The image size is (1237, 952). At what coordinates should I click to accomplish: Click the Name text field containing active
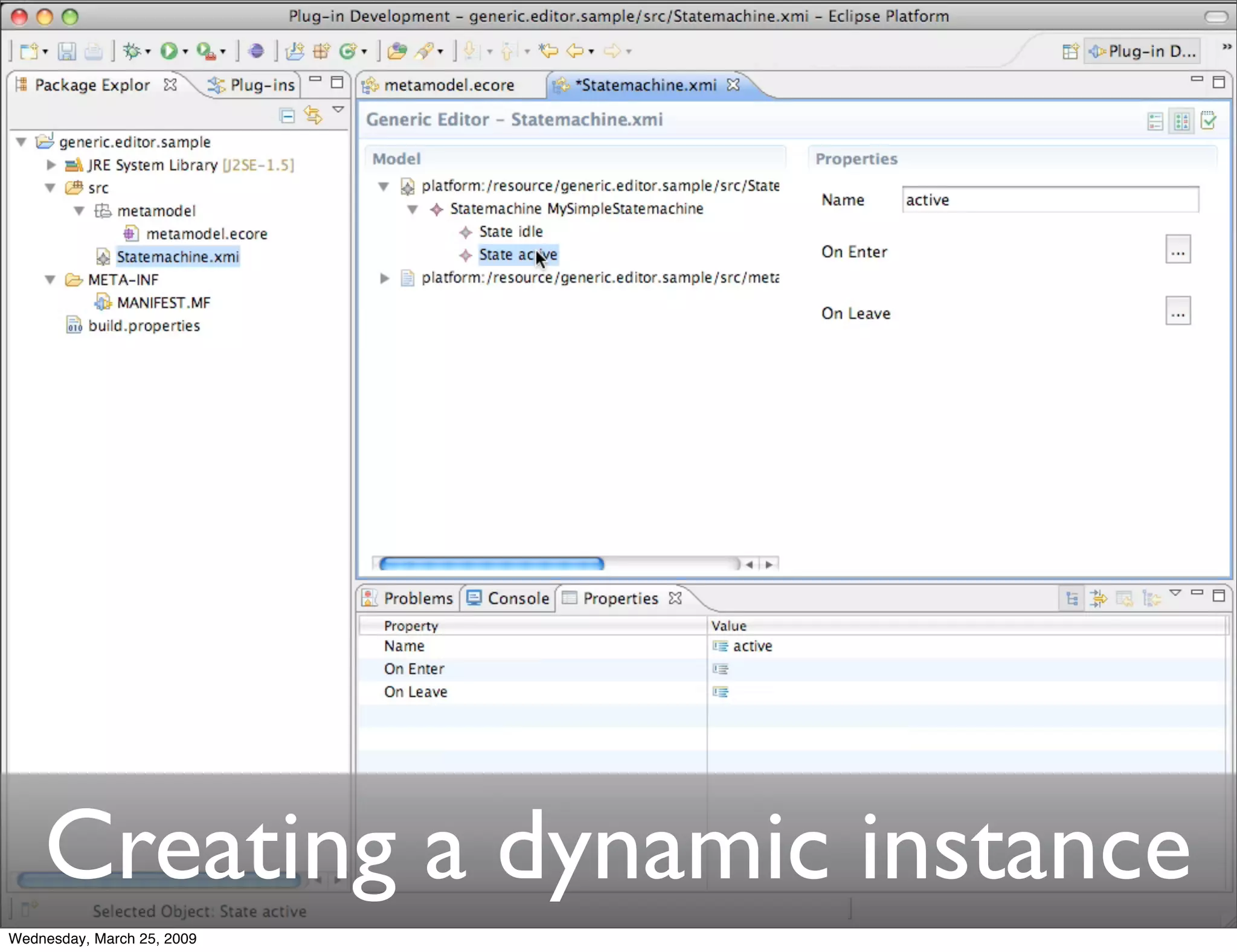click(x=1050, y=200)
